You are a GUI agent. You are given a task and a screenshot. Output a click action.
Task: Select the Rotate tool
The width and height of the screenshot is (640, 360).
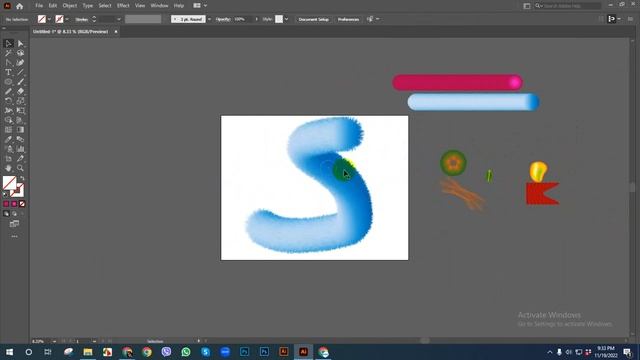click(9, 101)
